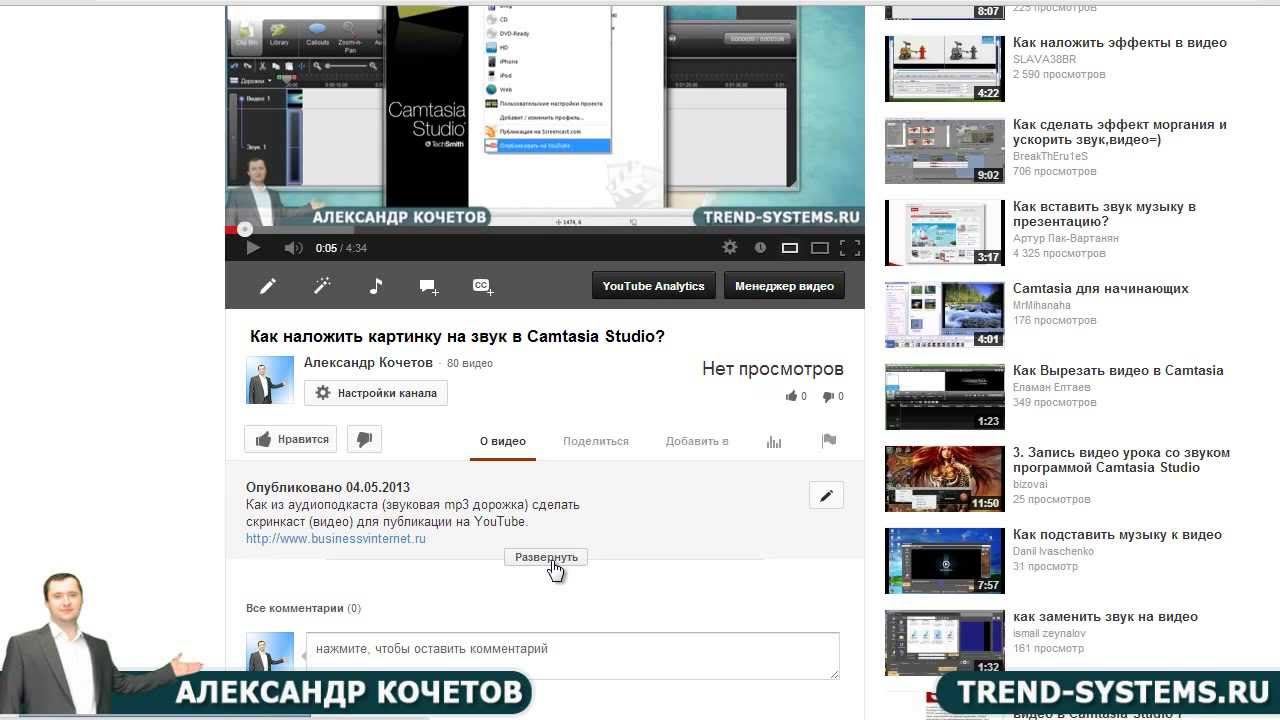Viewport: 1280px width, 720px height.
Task: Click Опубликовано 04.05.2013 date text
Action: coord(328,488)
